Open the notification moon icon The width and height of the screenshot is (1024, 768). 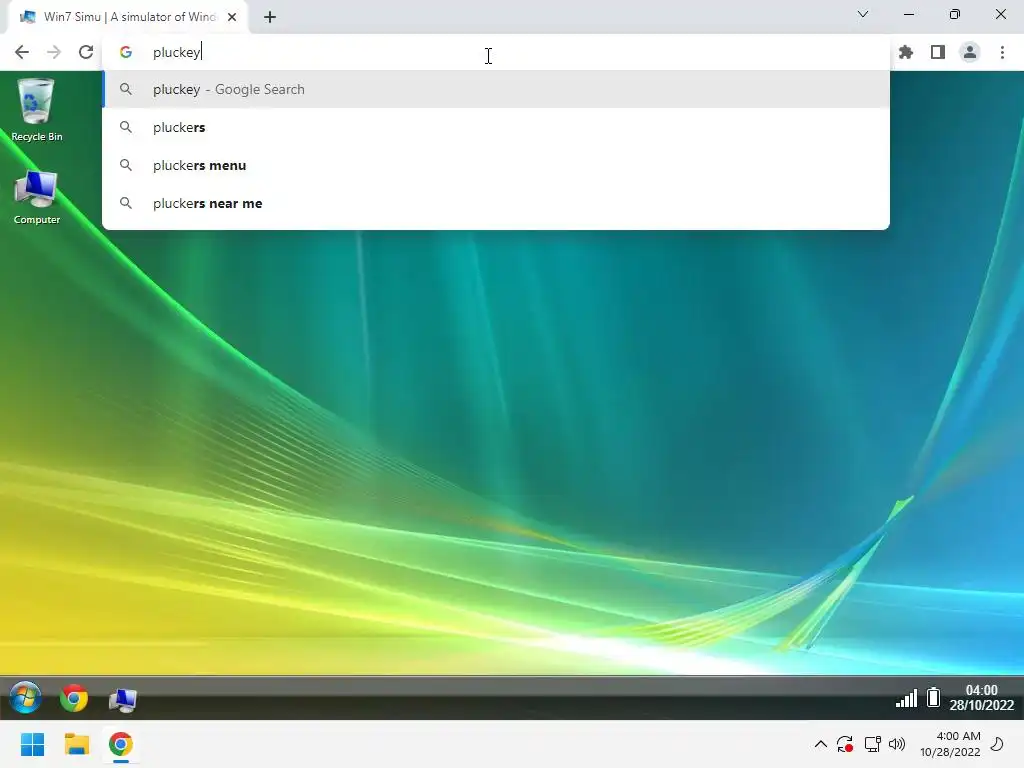997,744
